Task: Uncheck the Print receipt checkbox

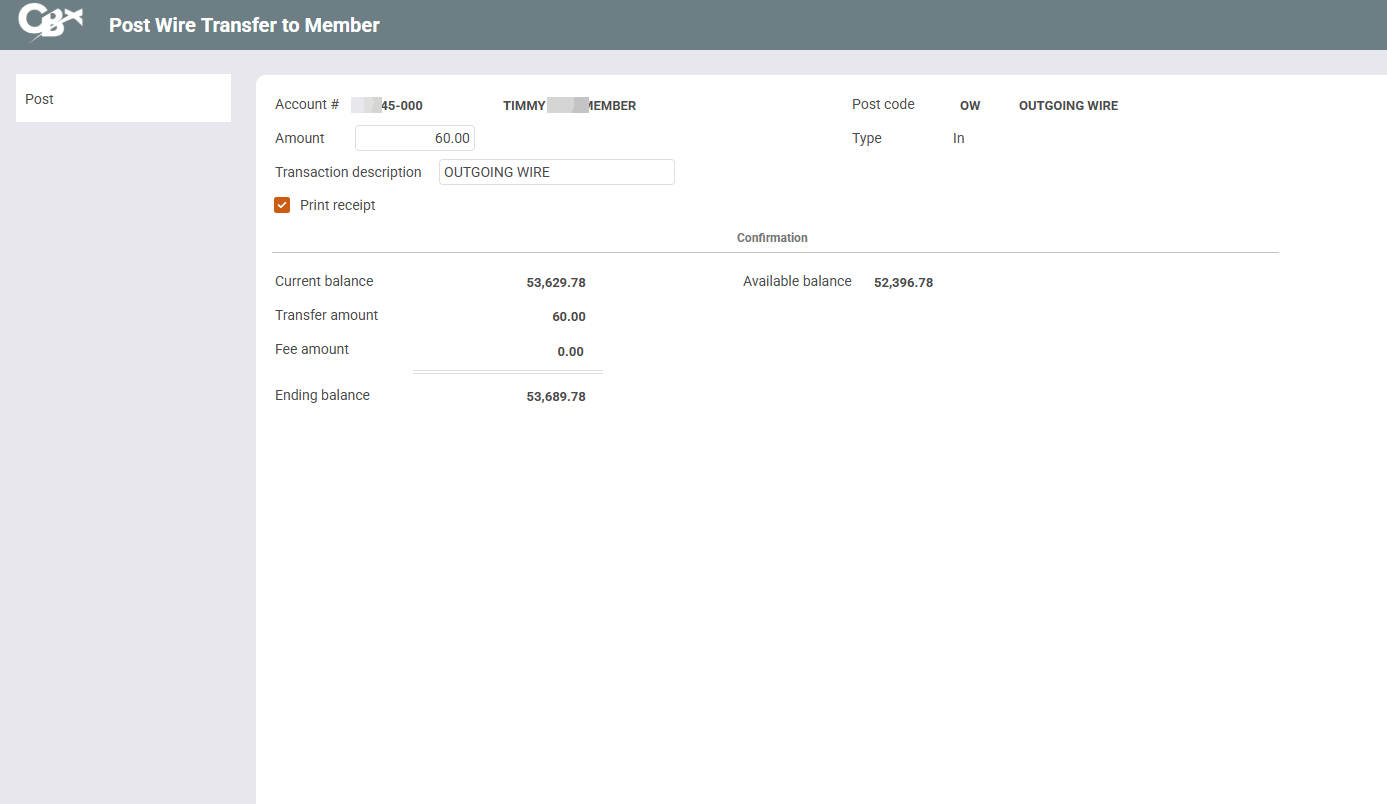Action: pyautogui.click(x=282, y=205)
